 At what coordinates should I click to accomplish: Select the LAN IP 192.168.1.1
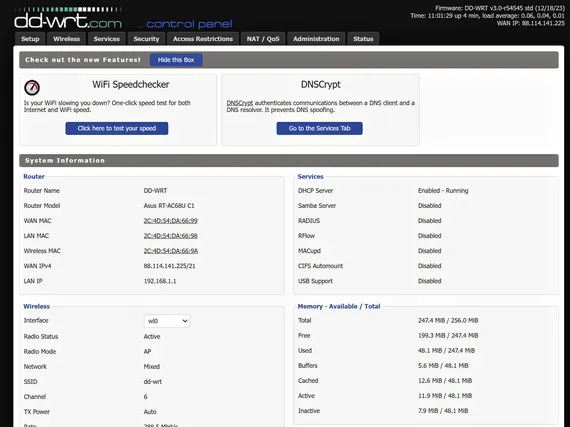click(160, 281)
